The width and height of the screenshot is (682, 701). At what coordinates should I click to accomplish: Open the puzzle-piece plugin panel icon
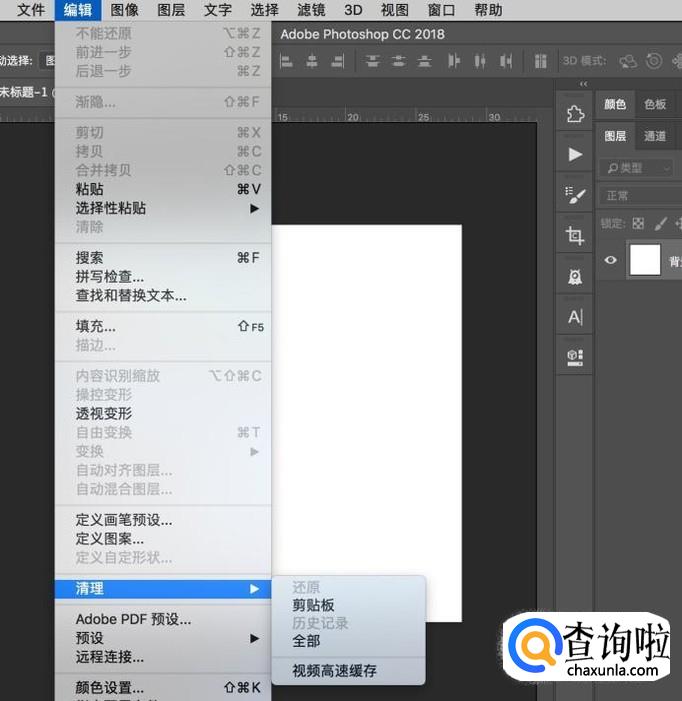click(x=575, y=114)
